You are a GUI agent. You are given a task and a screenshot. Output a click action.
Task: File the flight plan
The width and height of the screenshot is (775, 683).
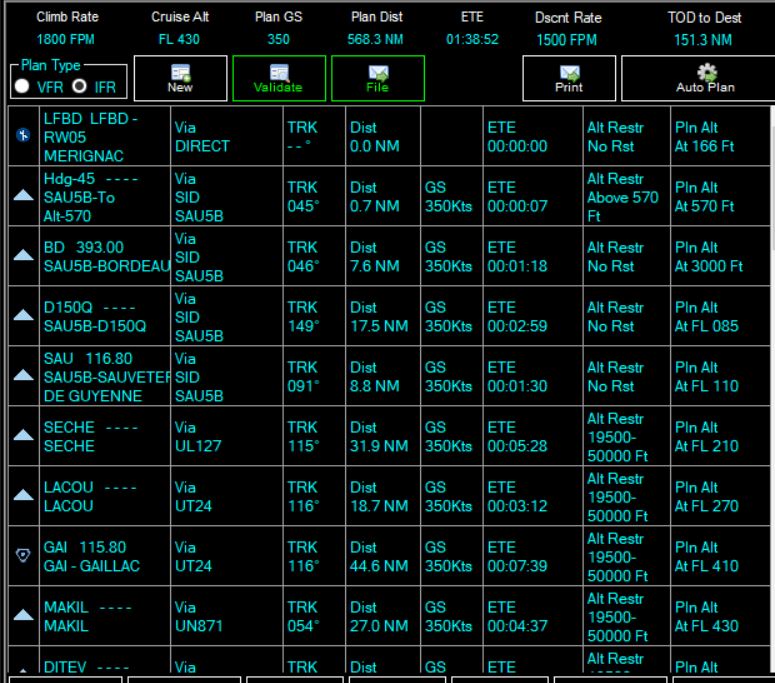pos(378,78)
